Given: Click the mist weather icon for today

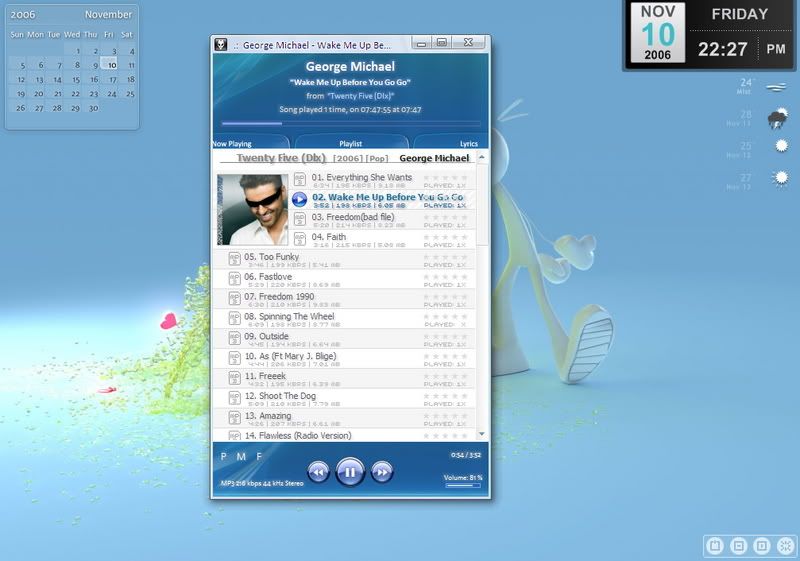Looking at the screenshot, I should coord(776,88).
